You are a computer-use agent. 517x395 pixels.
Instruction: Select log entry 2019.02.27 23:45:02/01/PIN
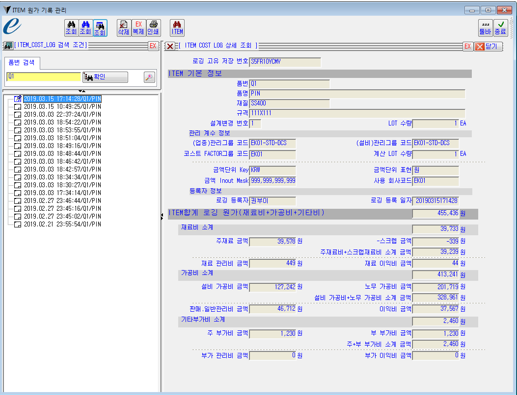pos(62,216)
